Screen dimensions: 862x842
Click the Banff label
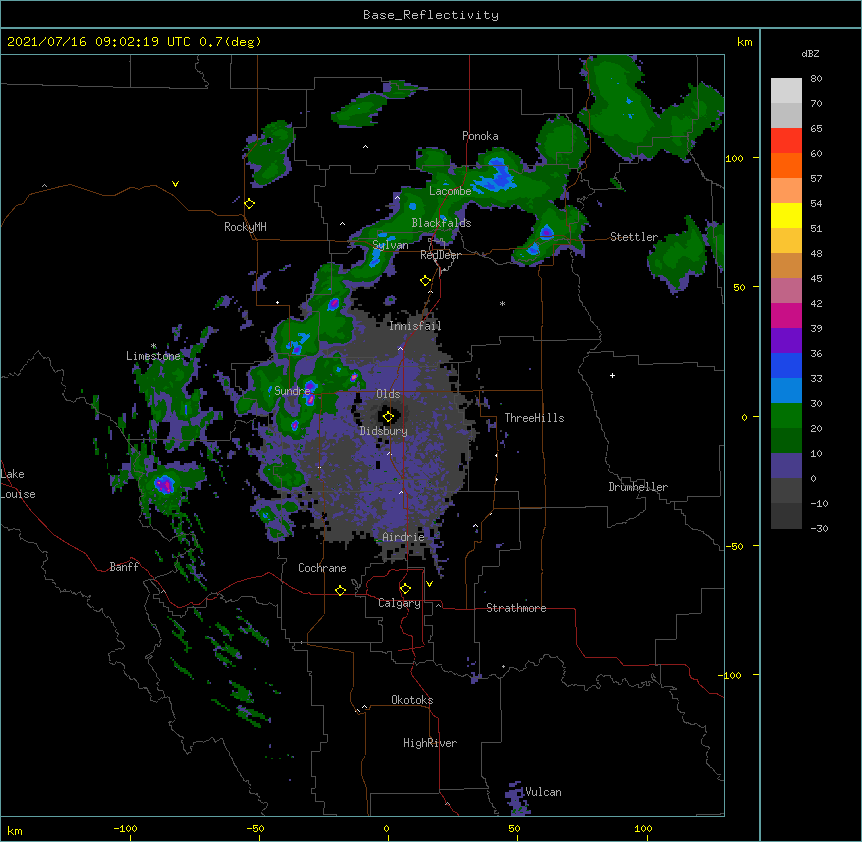point(124,567)
